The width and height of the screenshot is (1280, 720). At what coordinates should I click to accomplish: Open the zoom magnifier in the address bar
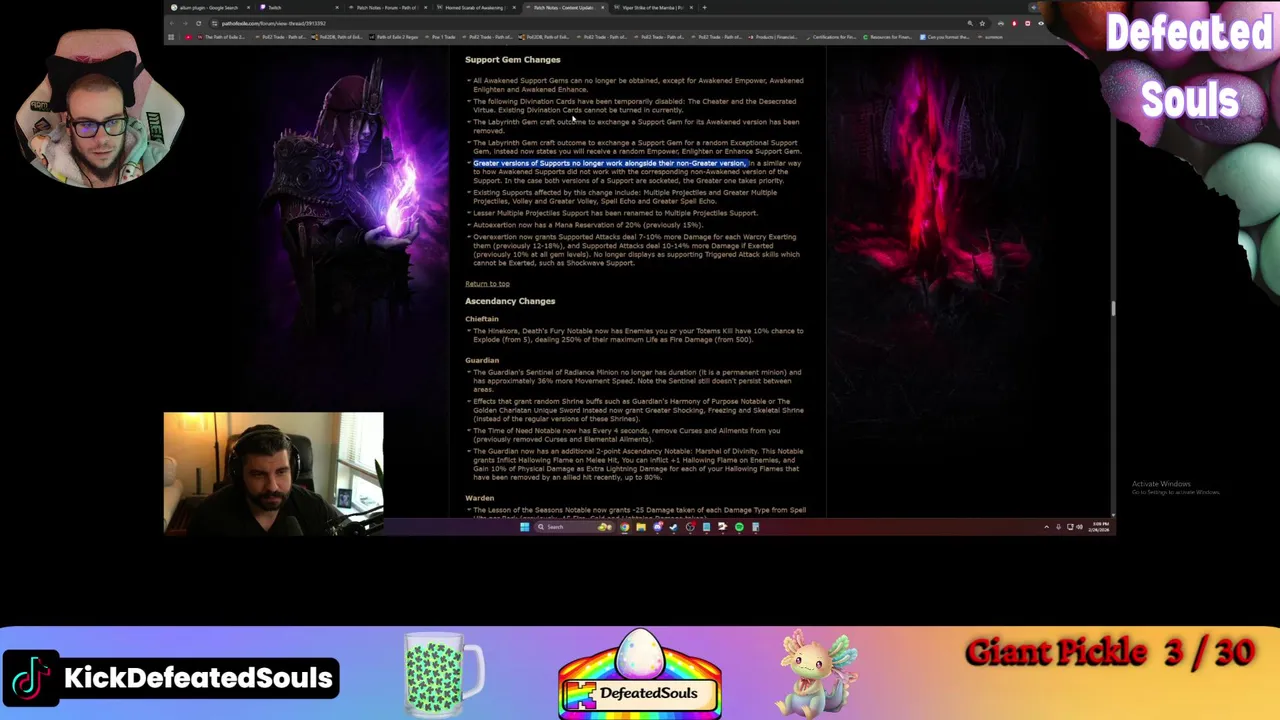(970, 23)
